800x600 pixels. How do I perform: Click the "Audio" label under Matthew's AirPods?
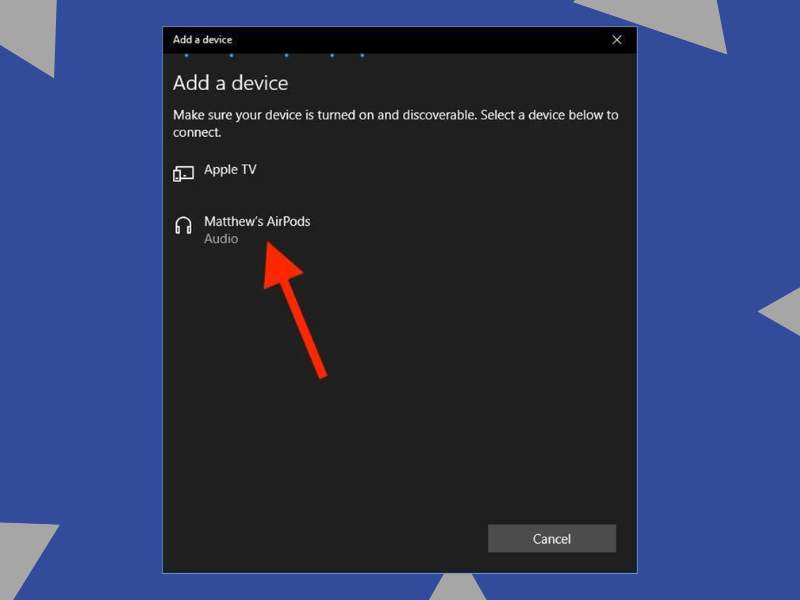(221, 239)
